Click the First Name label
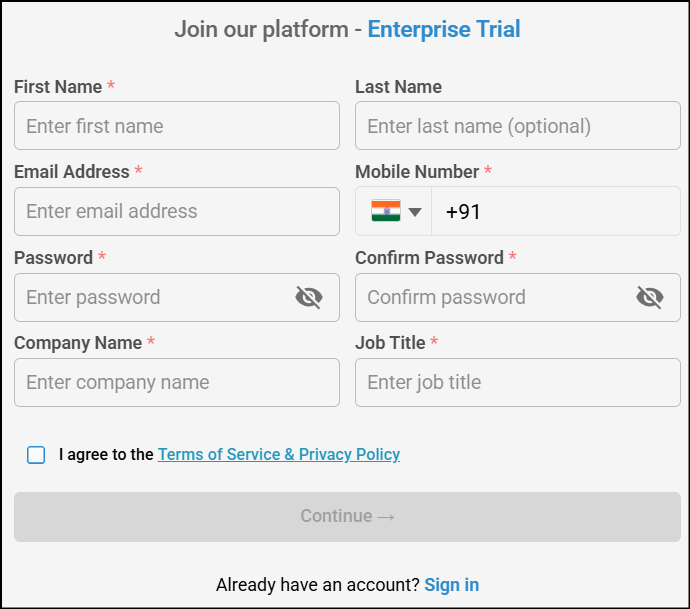The height and width of the screenshot is (609, 690). pyautogui.click(x=58, y=87)
